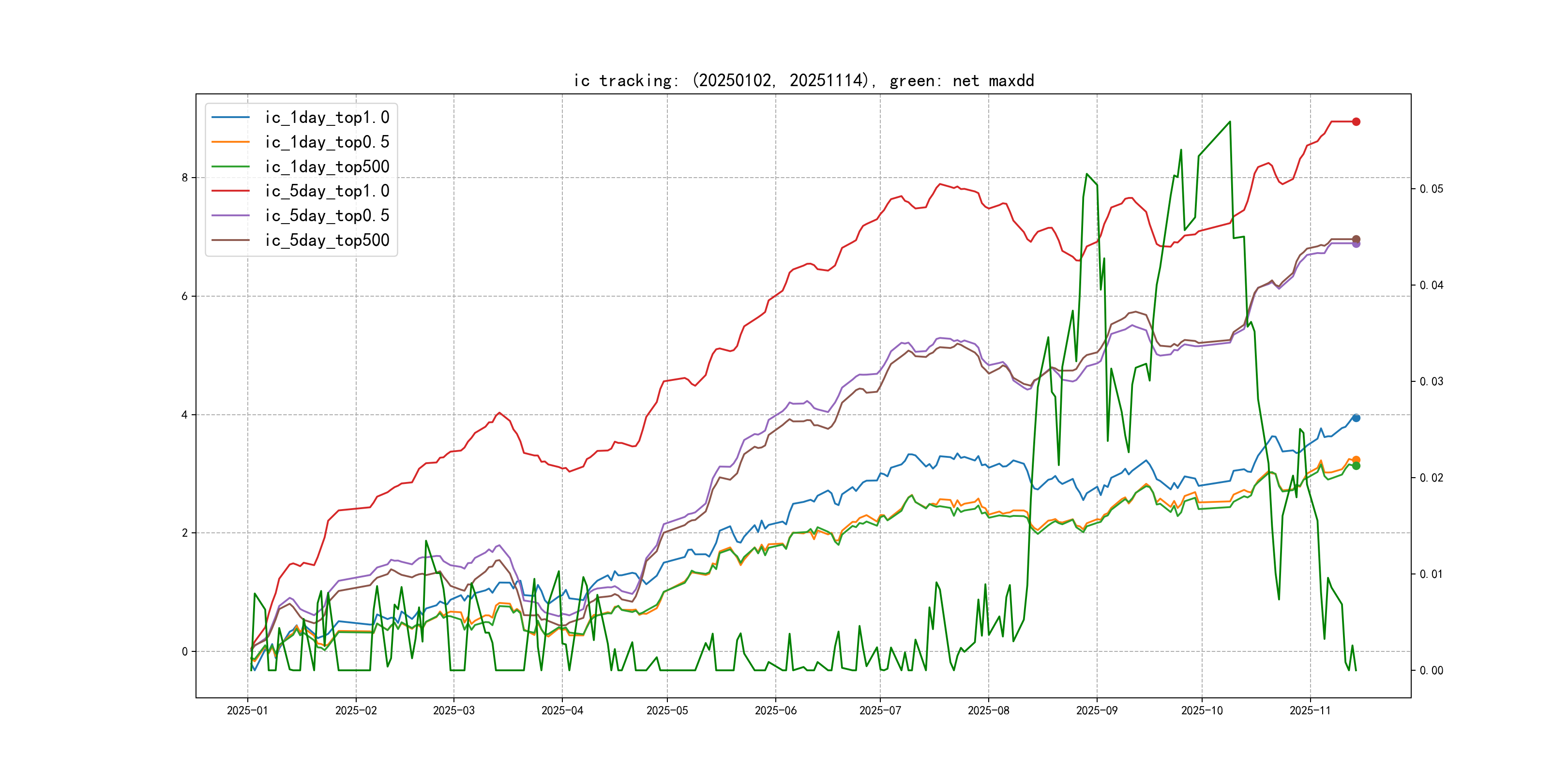The height and width of the screenshot is (784, 1568).
Task: Click the brown endpoint dot marker
Action: 1356,239
